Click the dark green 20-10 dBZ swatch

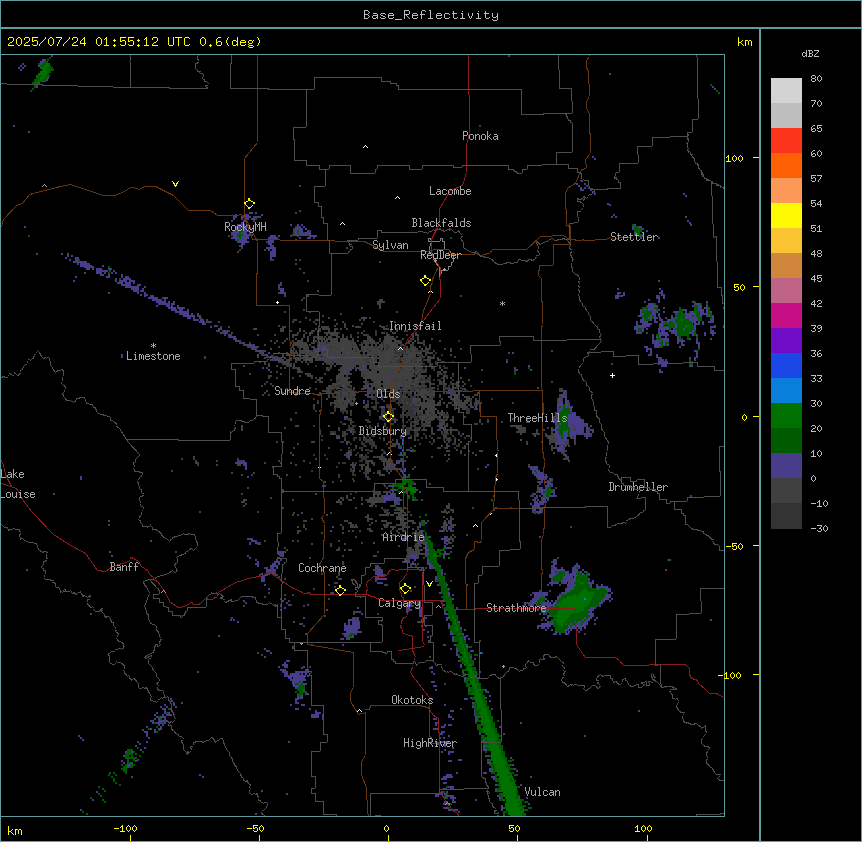coord(786,441)
